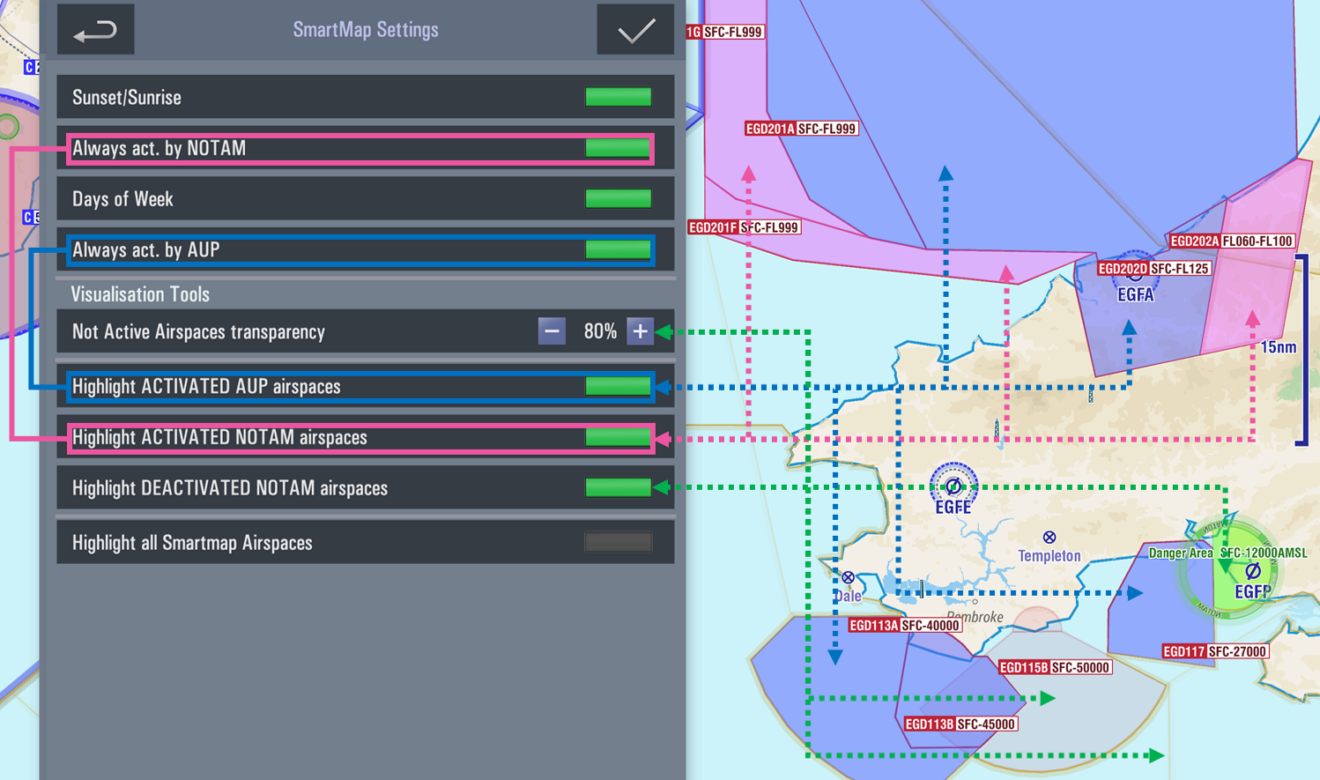Click the EGD201F SFC-FL999 airspace label
The width and height of the screenshot is (1320, 780).
tap(744, 227)
